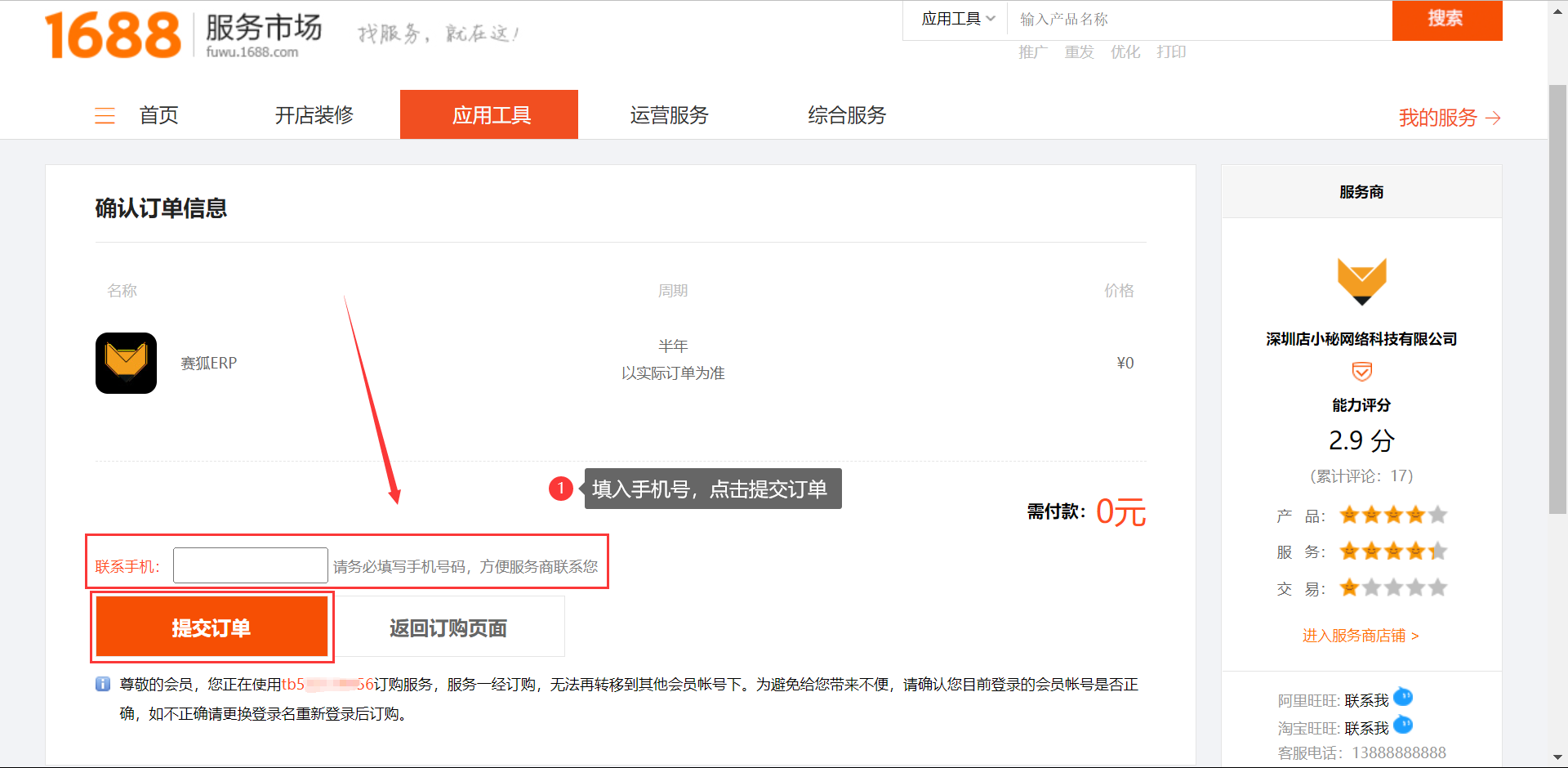This screenshot has width=1568, height=768.
Task: Click the scrollbar up arrow
Action: tap(1557, 11)
